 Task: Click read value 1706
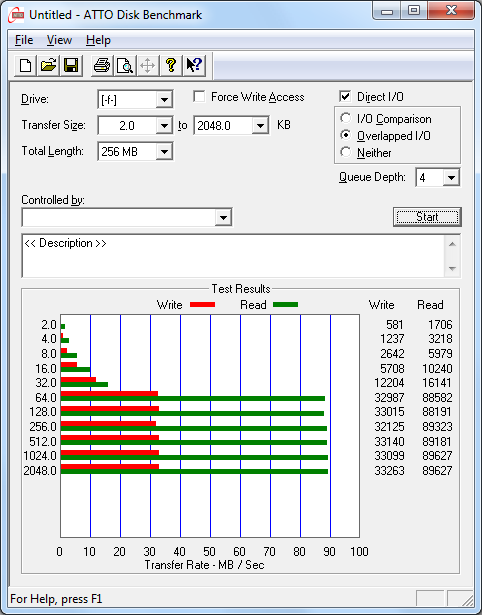(440, 325)
